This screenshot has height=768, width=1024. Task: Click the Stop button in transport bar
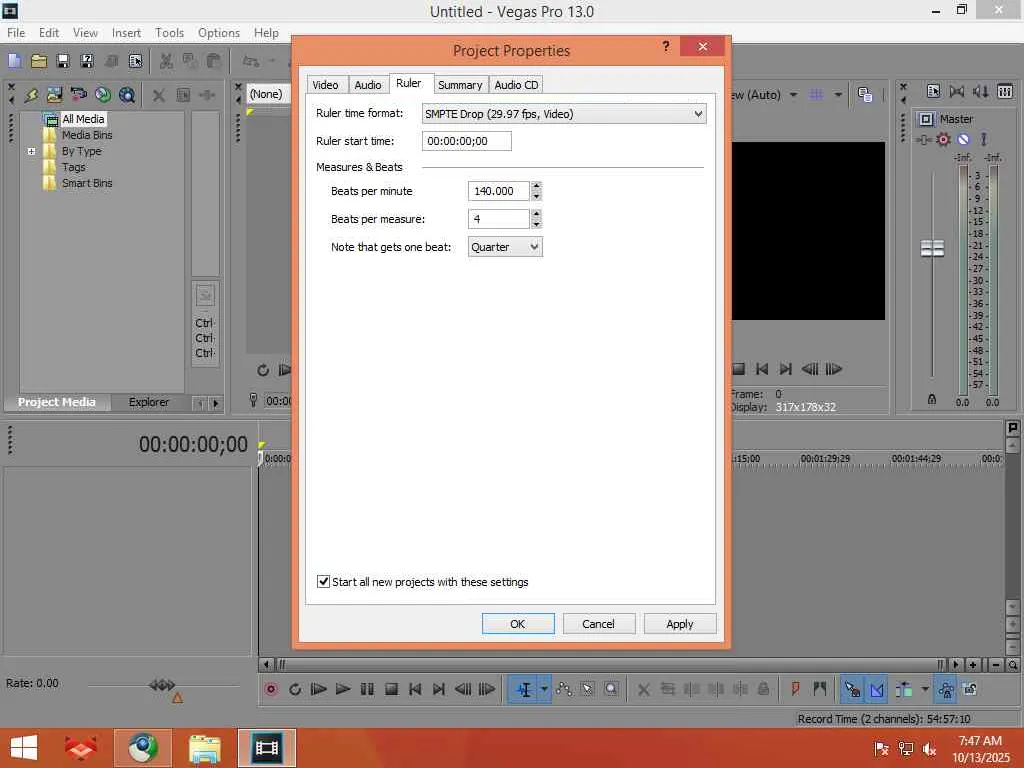pyautogui.click(x=391, y=689)
